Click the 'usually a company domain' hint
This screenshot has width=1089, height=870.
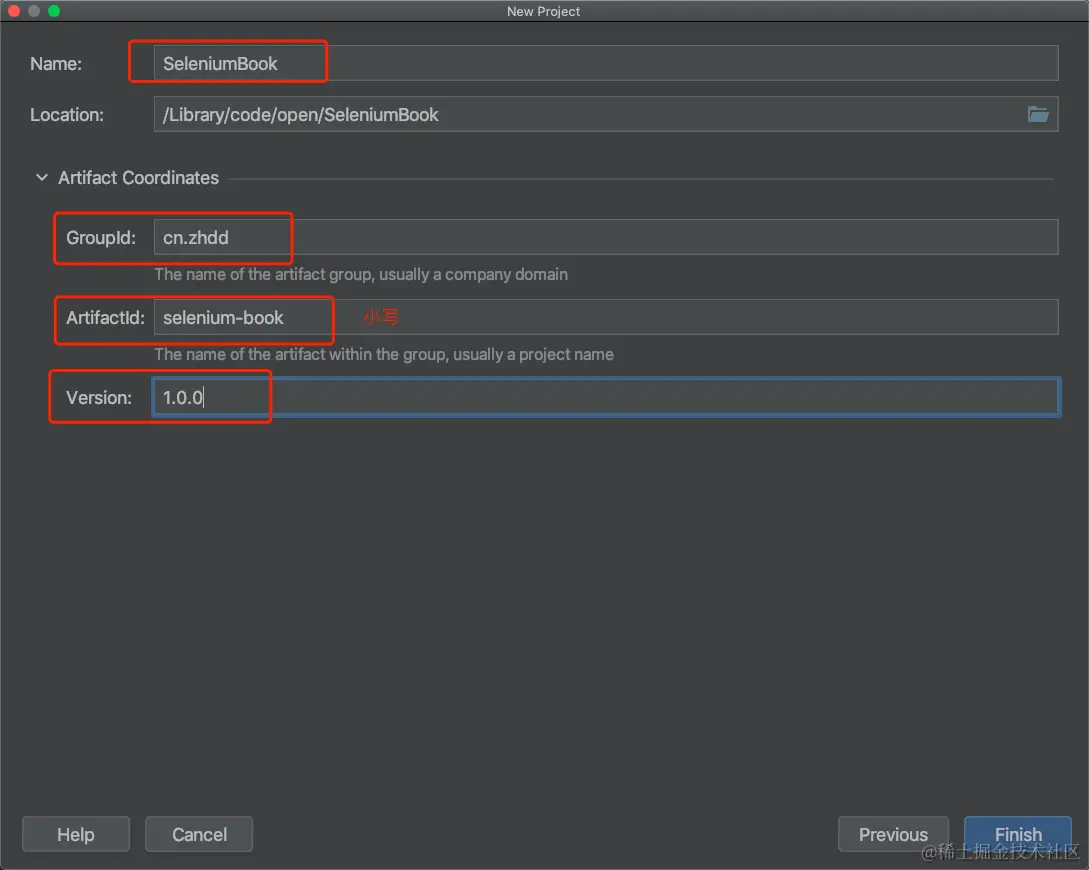(x=360, y=274)
